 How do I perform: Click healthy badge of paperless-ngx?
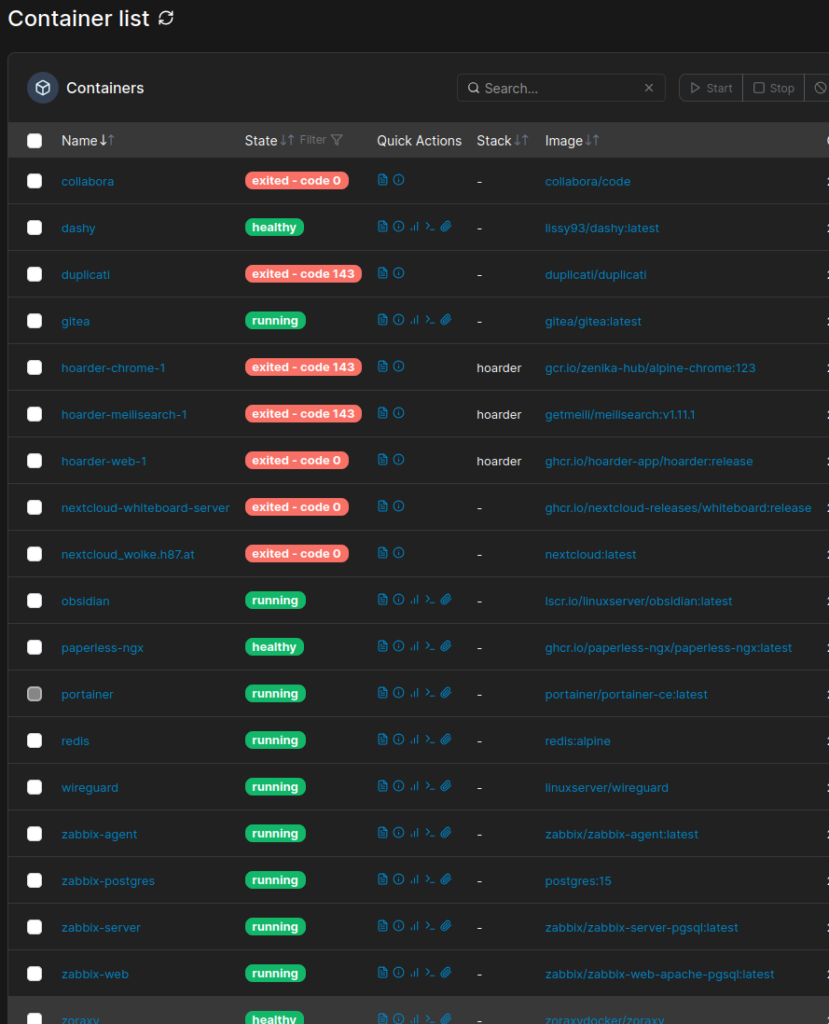click(x=274, y=647)
